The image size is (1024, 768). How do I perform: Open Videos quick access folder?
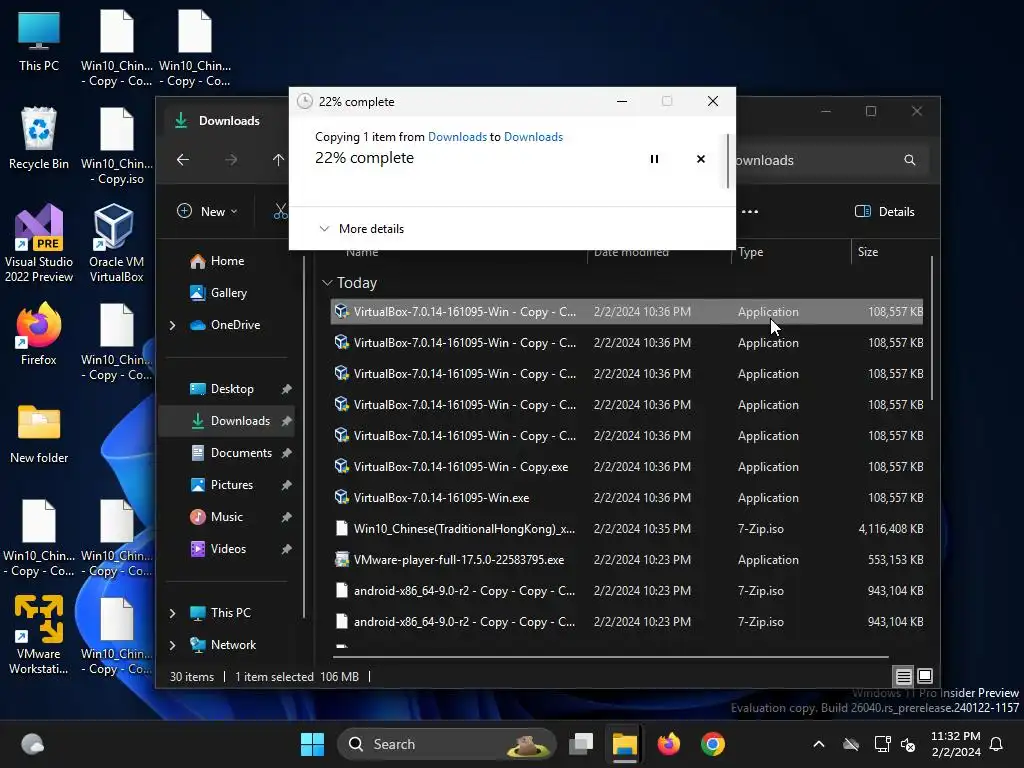tap(227, 549)
